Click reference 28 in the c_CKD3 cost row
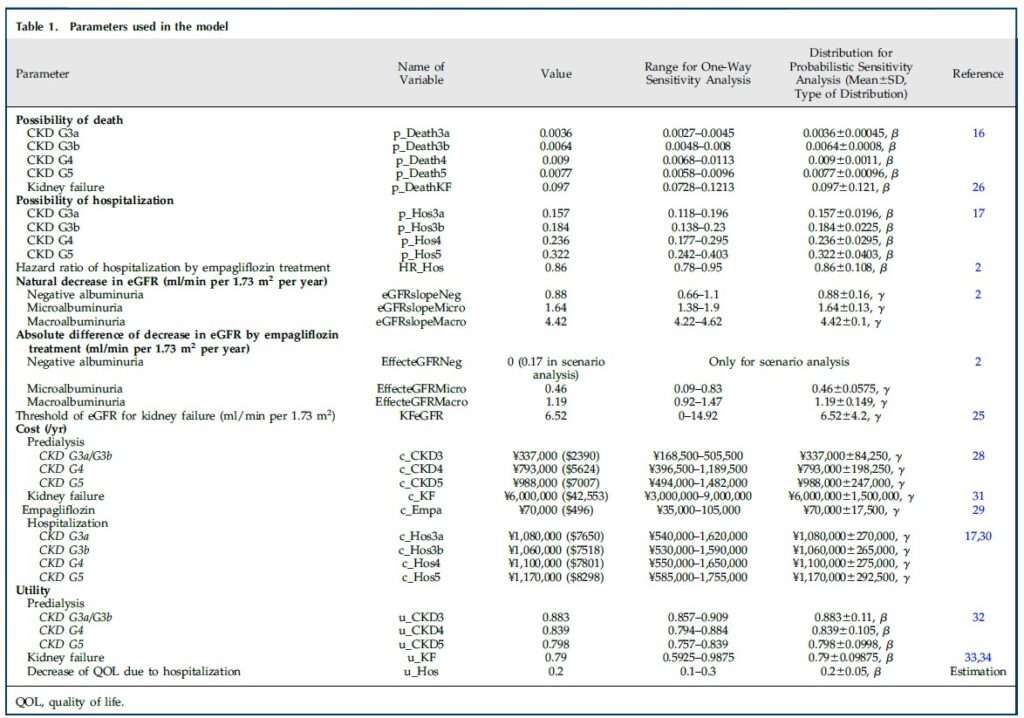1024x718 pixels. click(977, 455)
